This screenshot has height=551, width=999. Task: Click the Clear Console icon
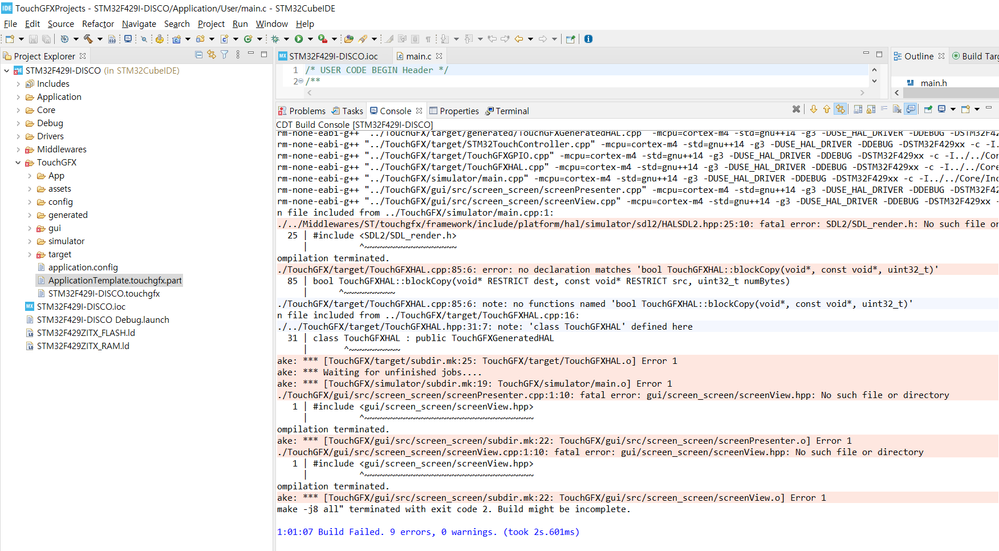[x=897, y=110]
